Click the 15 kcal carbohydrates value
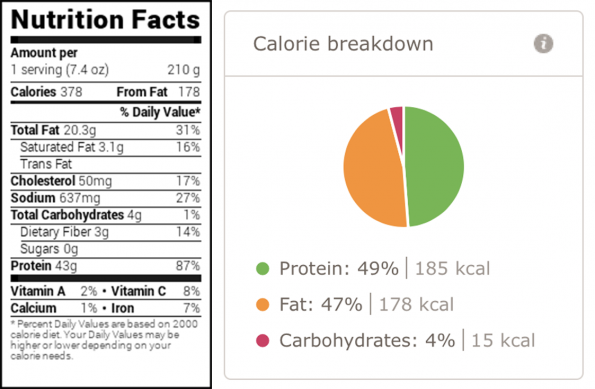 click(503, 340)
